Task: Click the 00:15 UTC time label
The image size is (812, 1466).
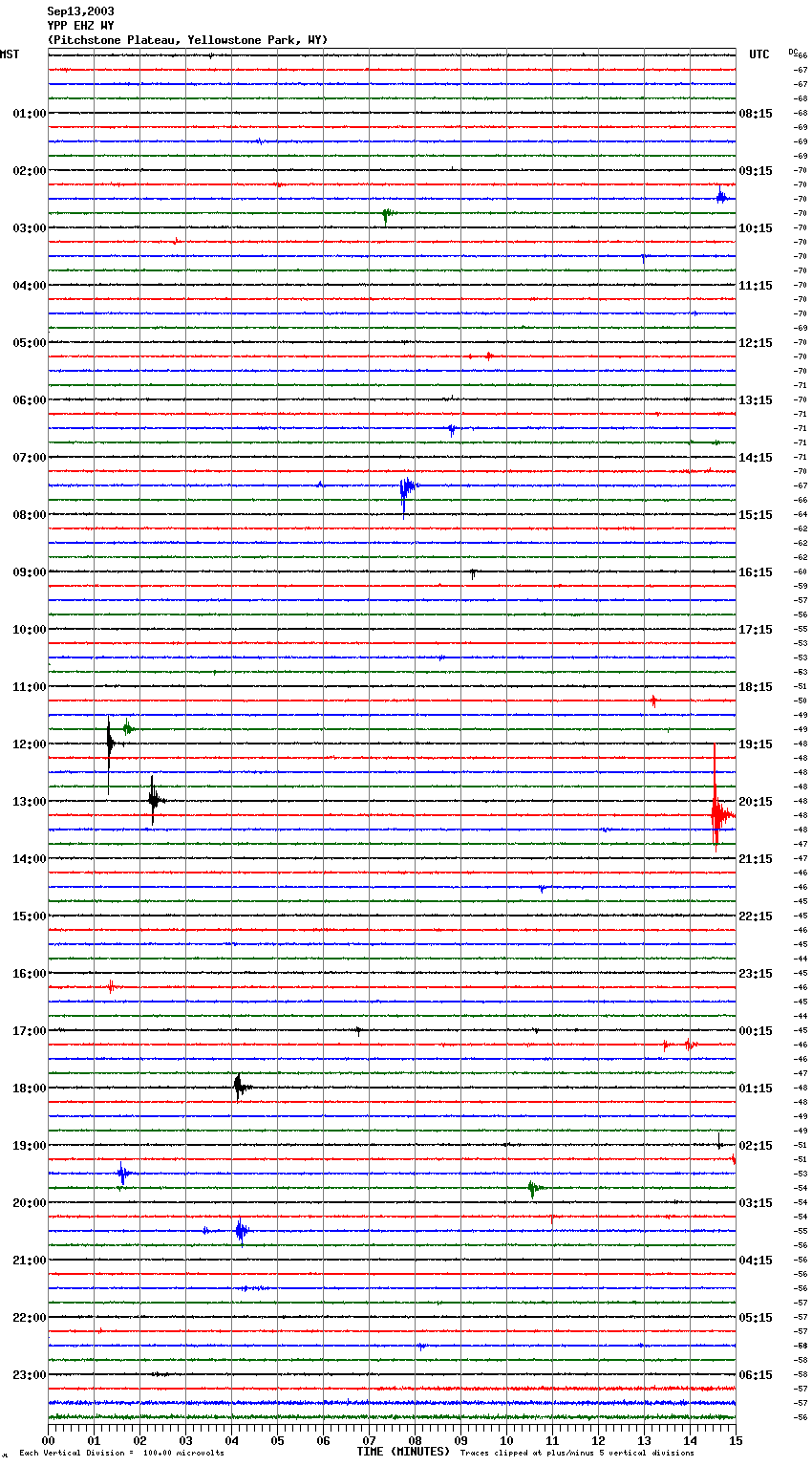Action: coord(756,1031)
